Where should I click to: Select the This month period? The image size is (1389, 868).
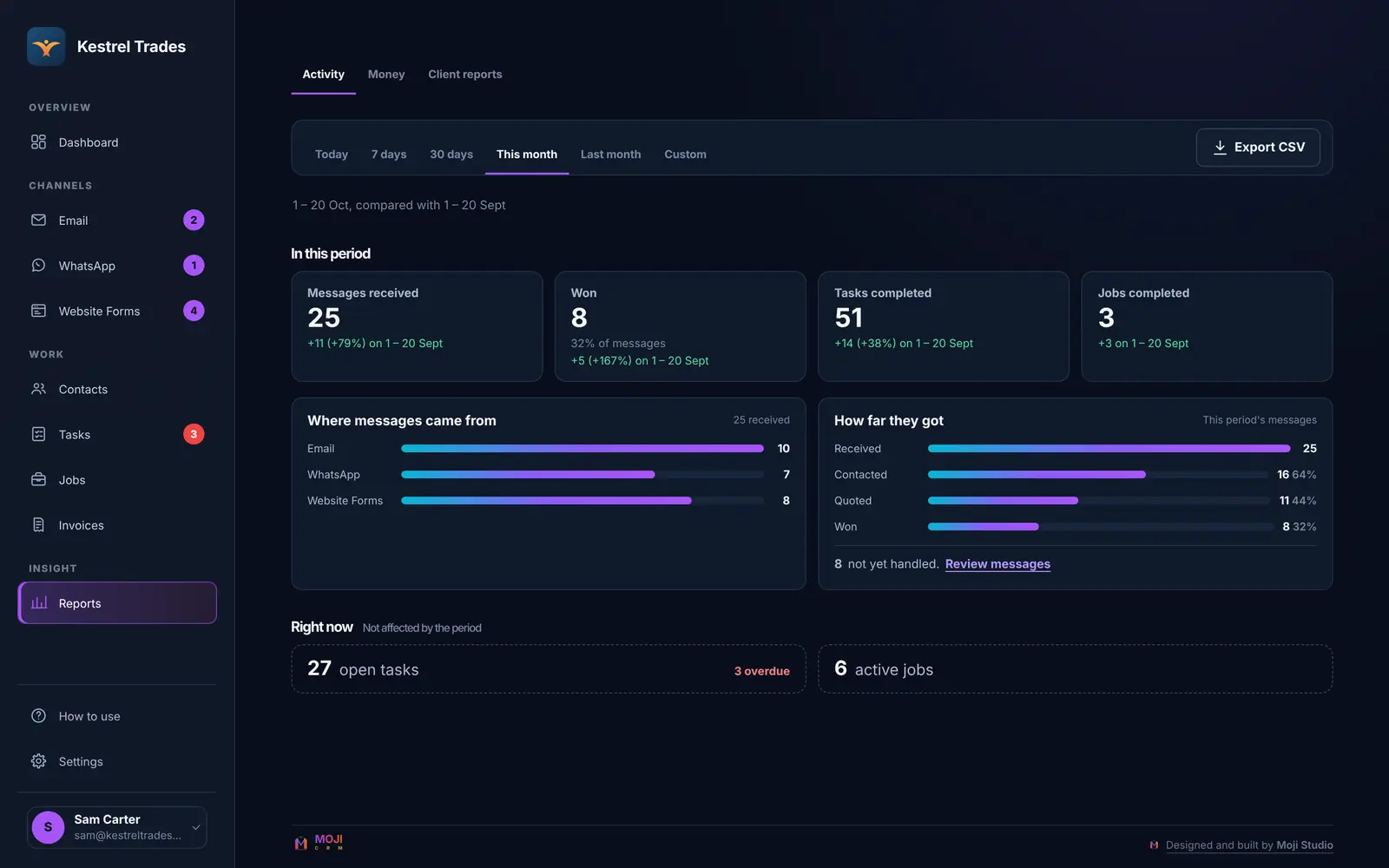[527, 155]
